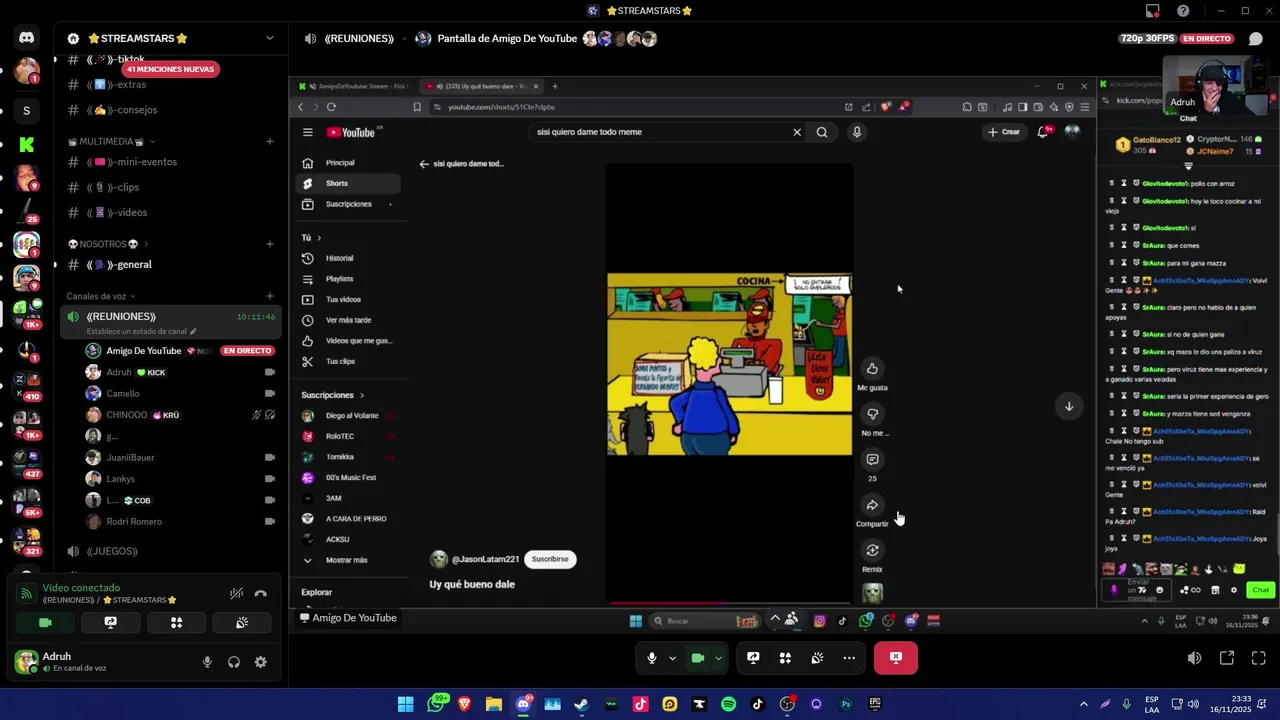Screen dimensions: 1280x720
Task: Join the JUEGOS voice channel
Action: coord(170,551)
